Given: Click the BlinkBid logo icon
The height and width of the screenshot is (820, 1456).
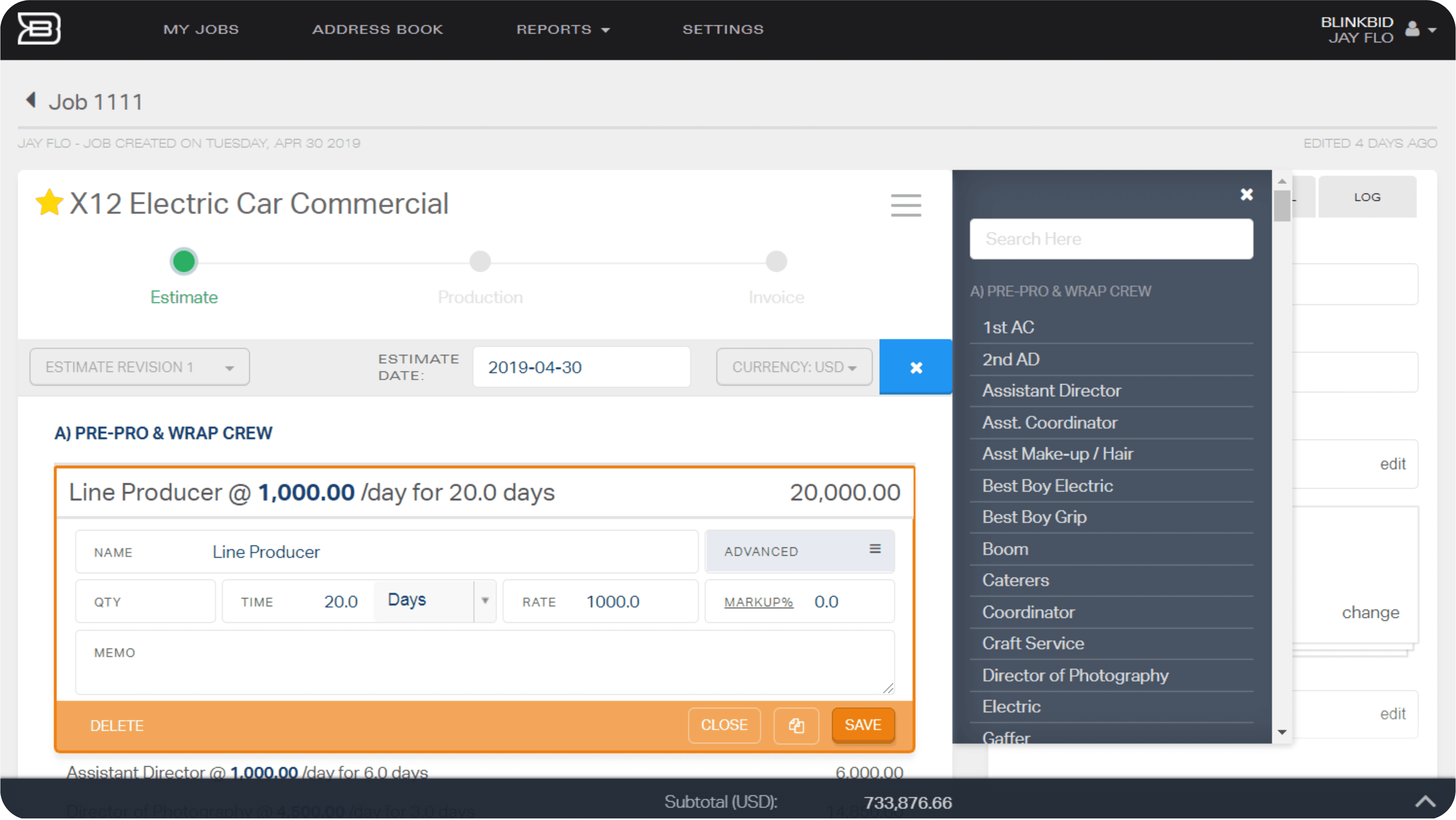Looking at the screenshot, I should [x=38, y=28].
